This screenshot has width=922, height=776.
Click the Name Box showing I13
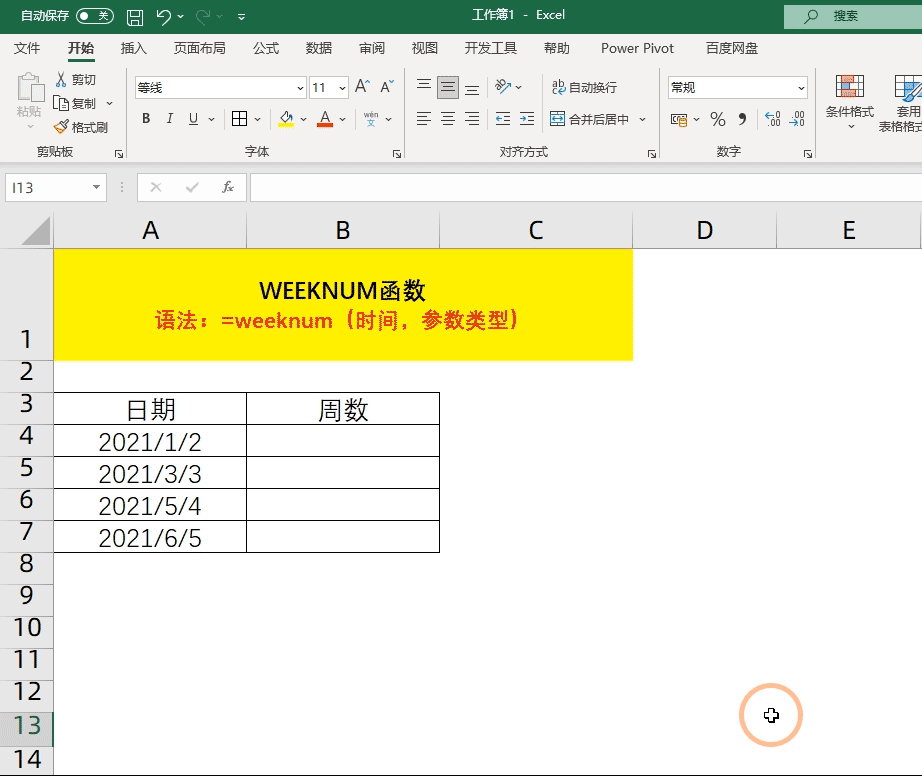(x=56, y=188)
